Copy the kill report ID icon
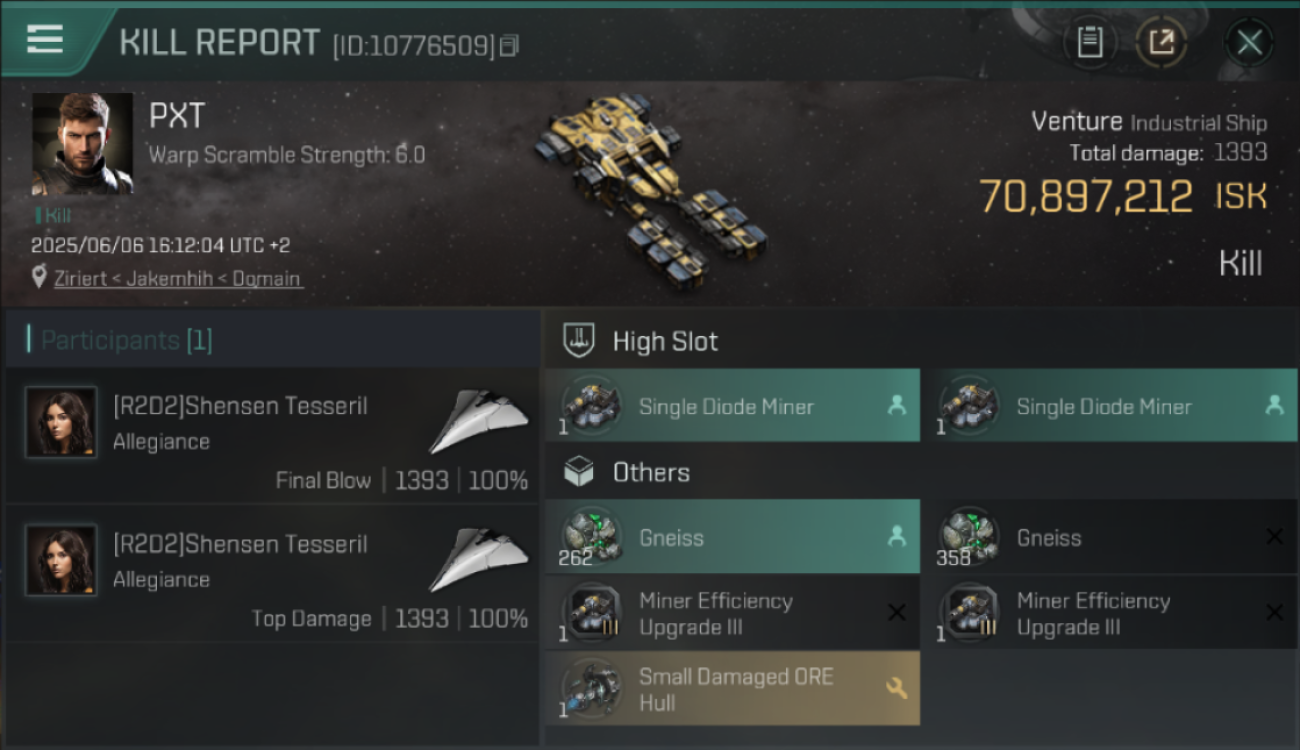The width and height of the screenshot is (1300, 750). click(510, 45)
